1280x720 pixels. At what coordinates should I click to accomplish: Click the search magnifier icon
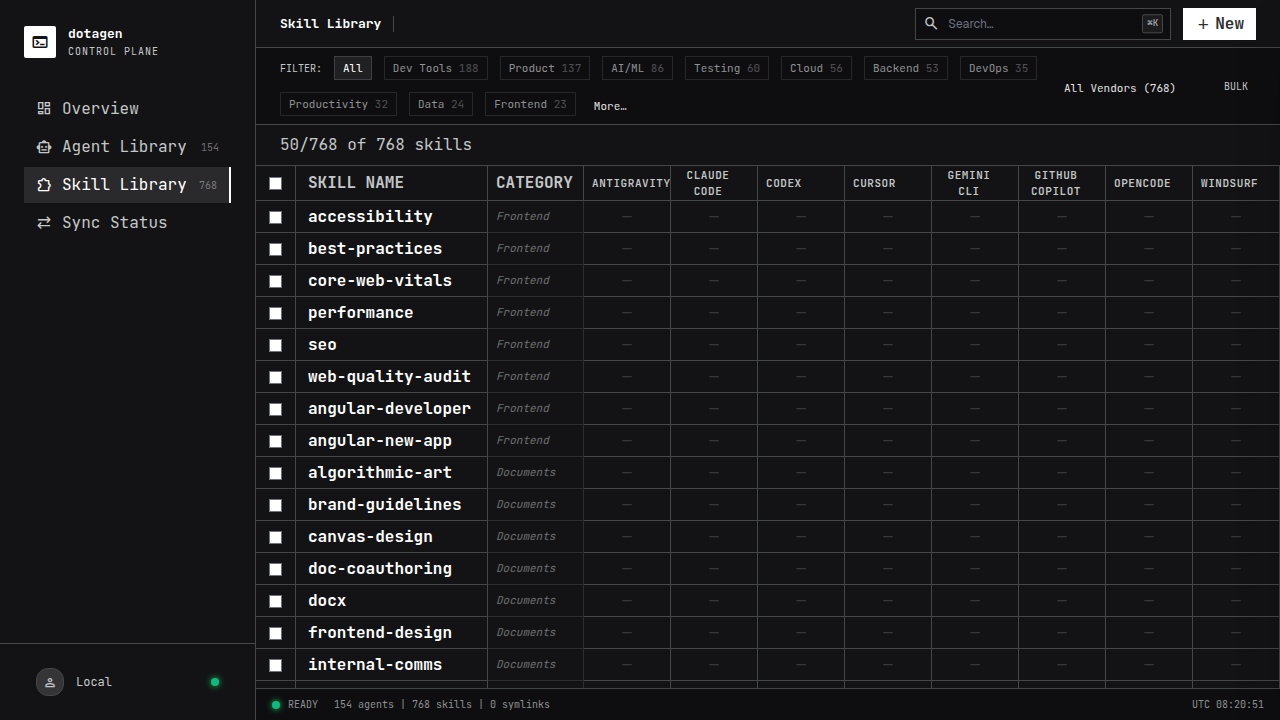[931, 23]
